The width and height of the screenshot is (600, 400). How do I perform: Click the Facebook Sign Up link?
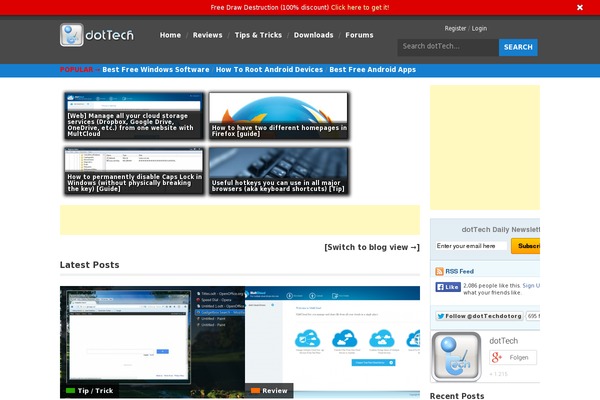click(531, 286)
